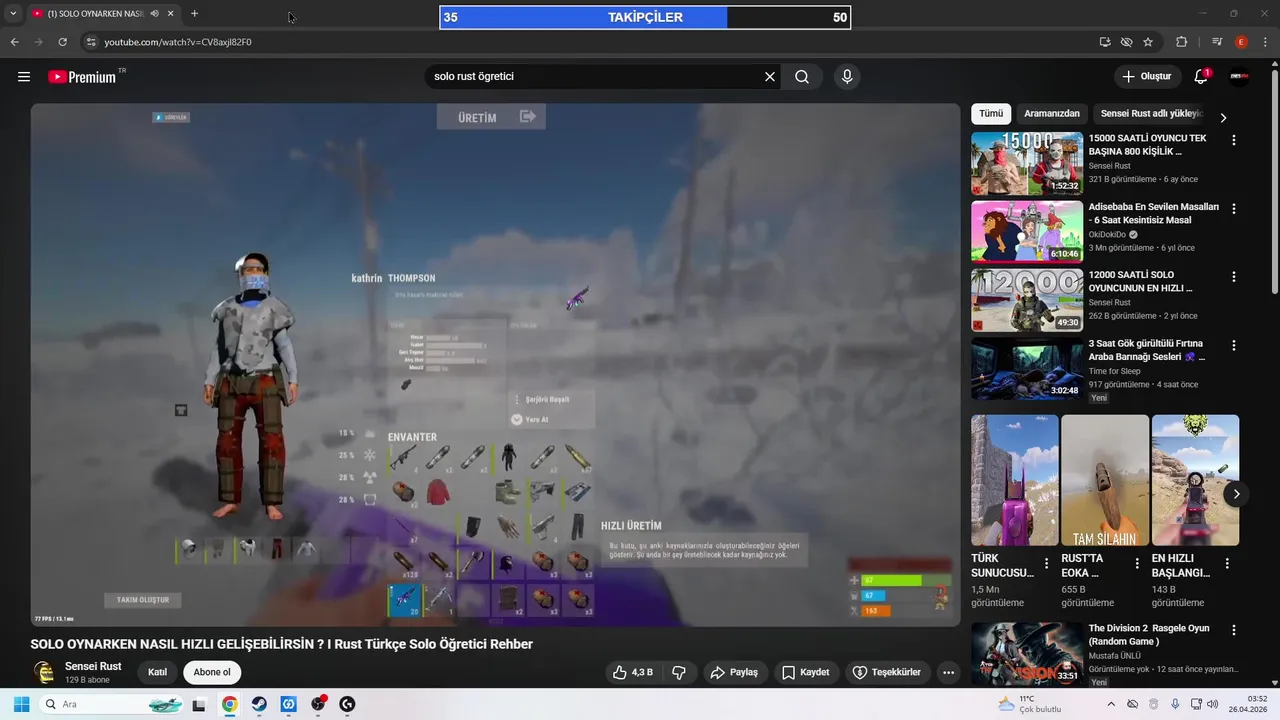Open options for 12000 SAATLİ SOLO video
The width and height of the screenshot is (1280, 720).
click(x=1234, y=277)
